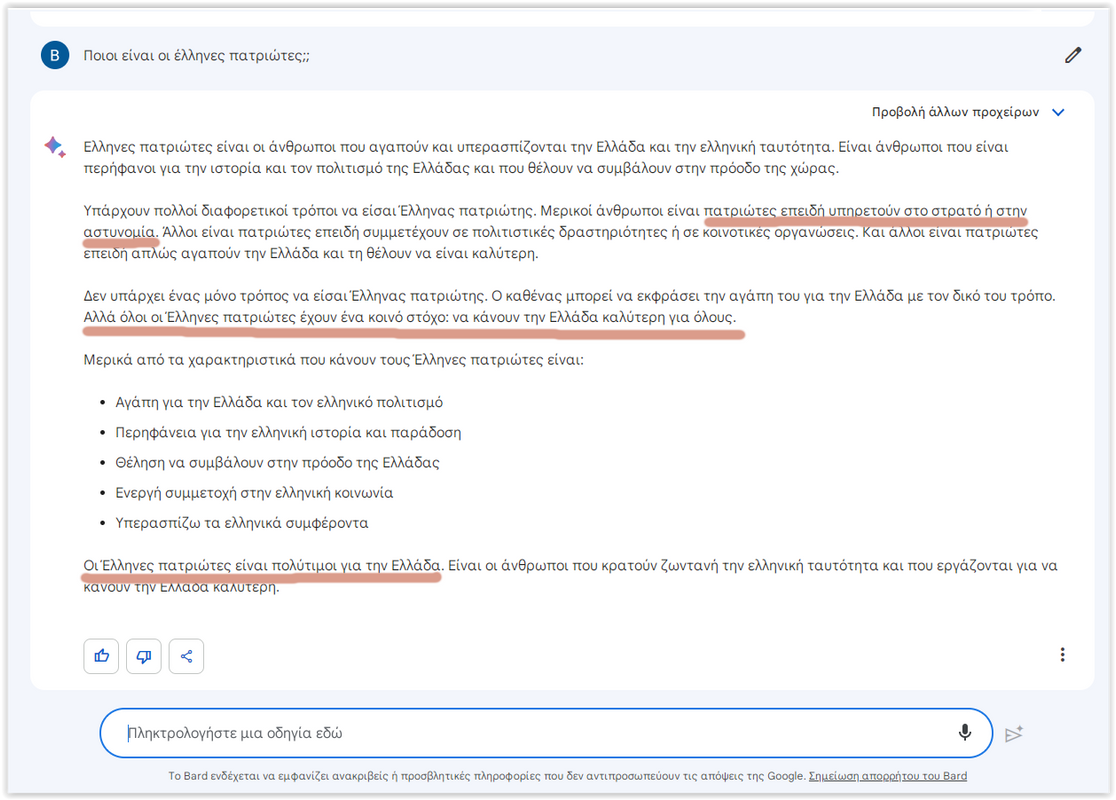Click the thumbs down button

144,656
